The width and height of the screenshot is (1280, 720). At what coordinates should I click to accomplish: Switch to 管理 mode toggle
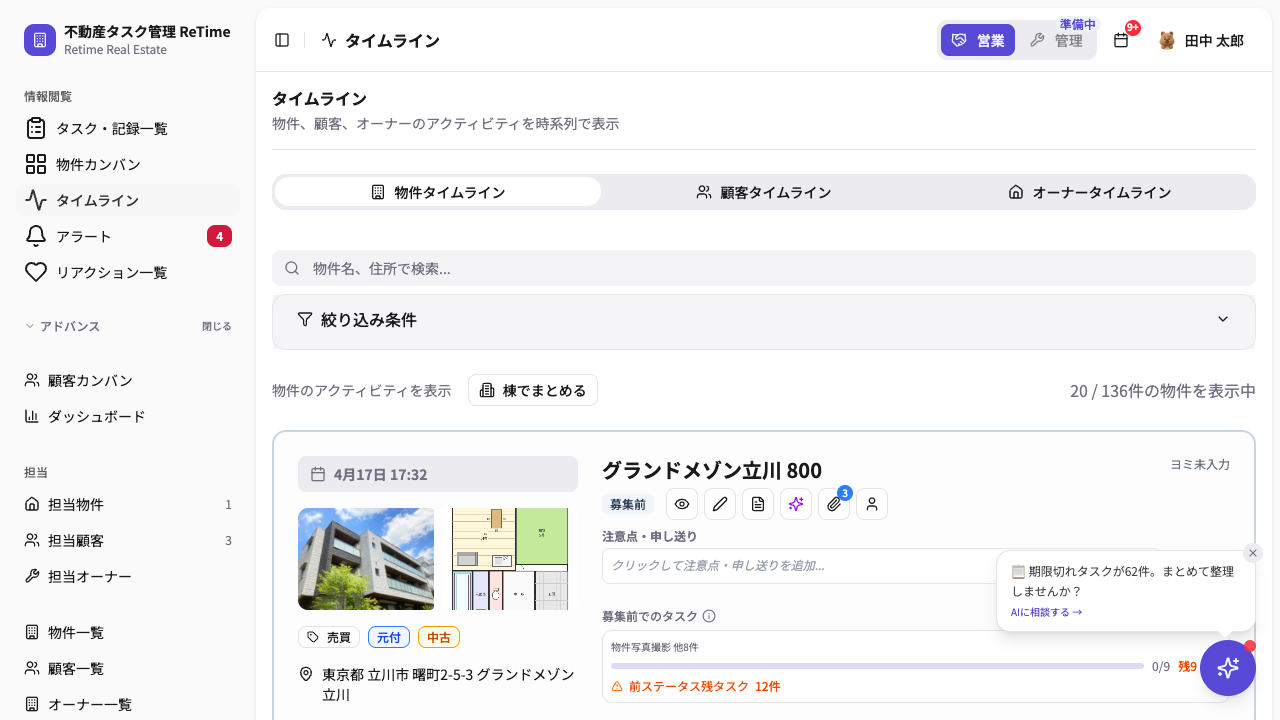(x=1056, y=40)
